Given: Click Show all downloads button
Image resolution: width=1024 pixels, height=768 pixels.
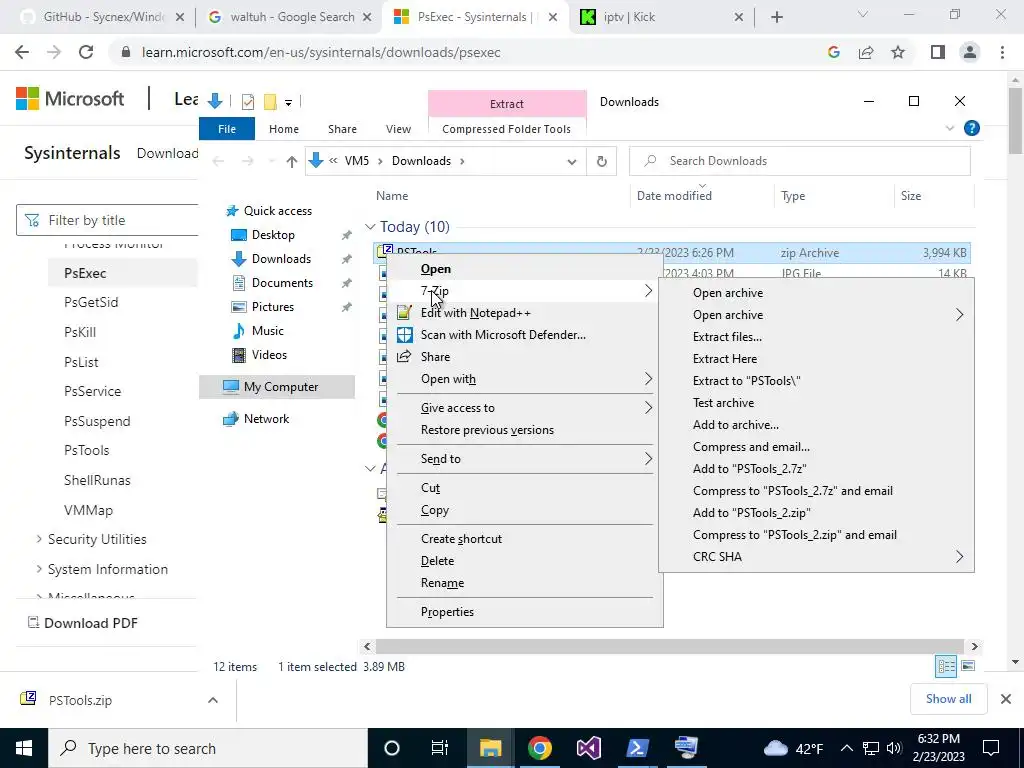Looking at the screenshot, I should point(948,699).
